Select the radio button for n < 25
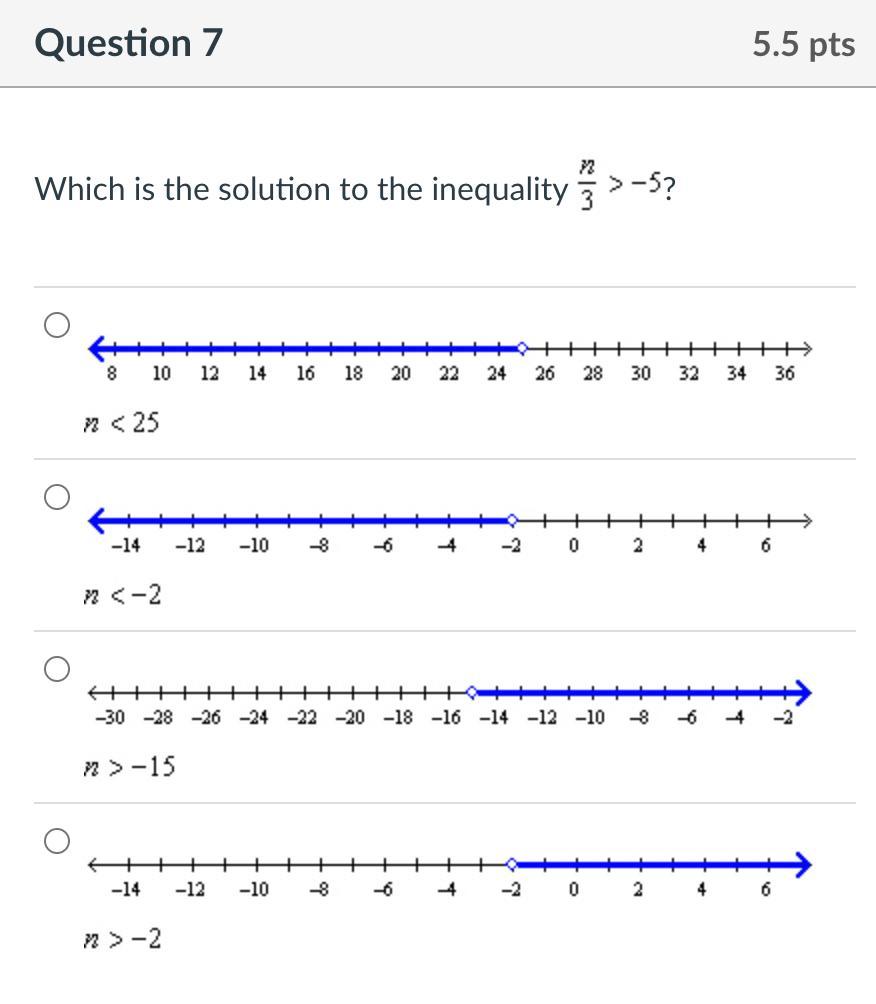 (x=57, y=325)
